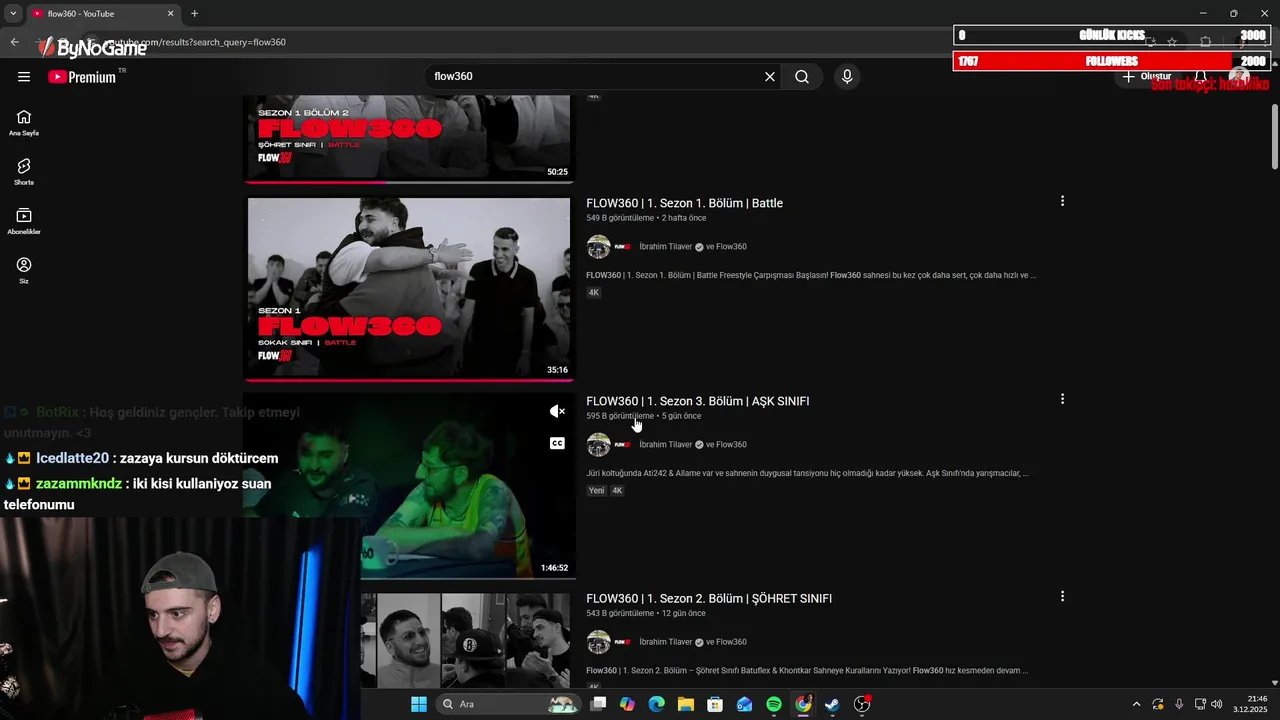The width and height of the screenshot is (1280, 720).
Task: Click the Şöhret Sınıfı Battle 50:25 thumbnail
Action: (409, 138)
